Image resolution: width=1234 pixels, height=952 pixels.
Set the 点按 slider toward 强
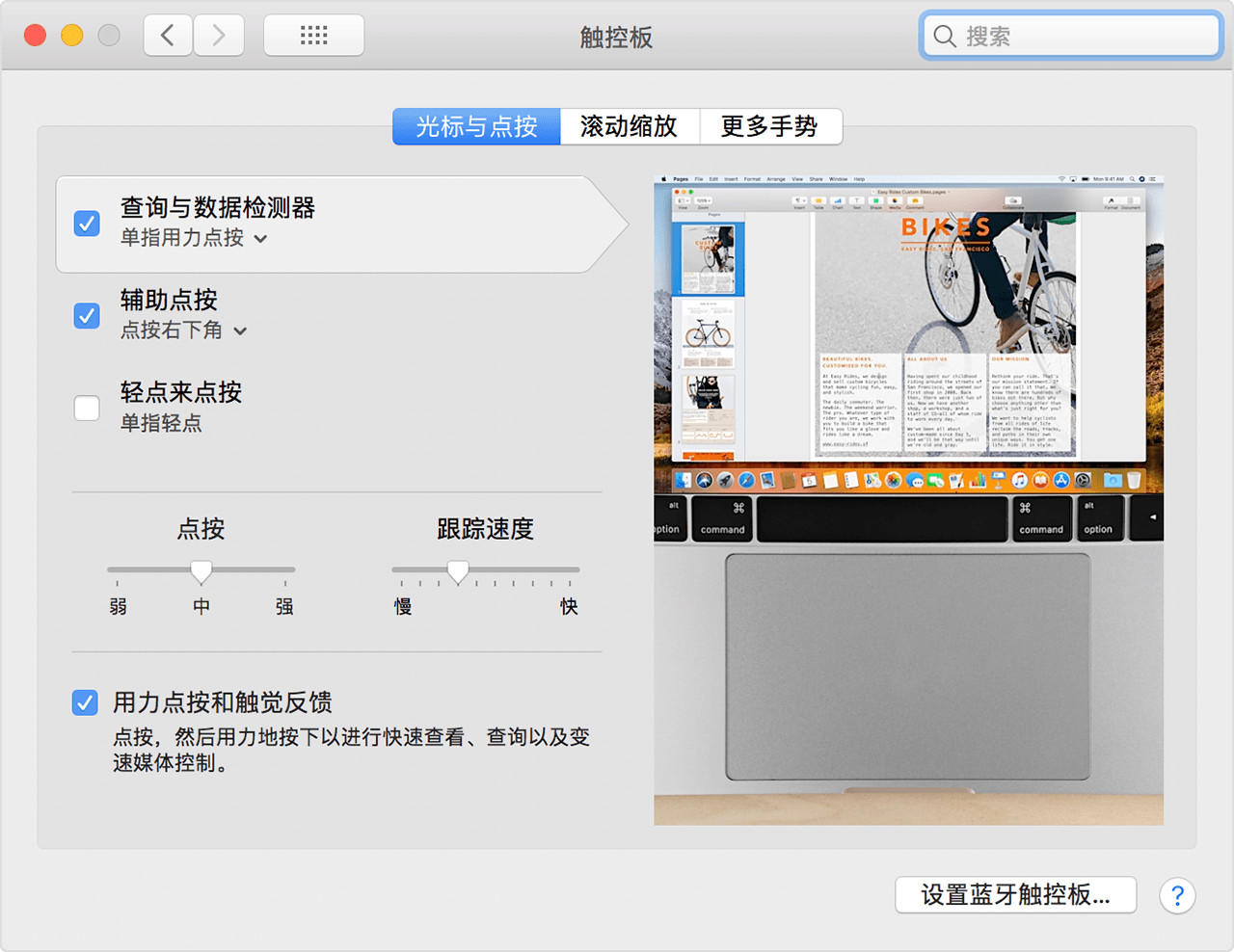tap(283, 570)
